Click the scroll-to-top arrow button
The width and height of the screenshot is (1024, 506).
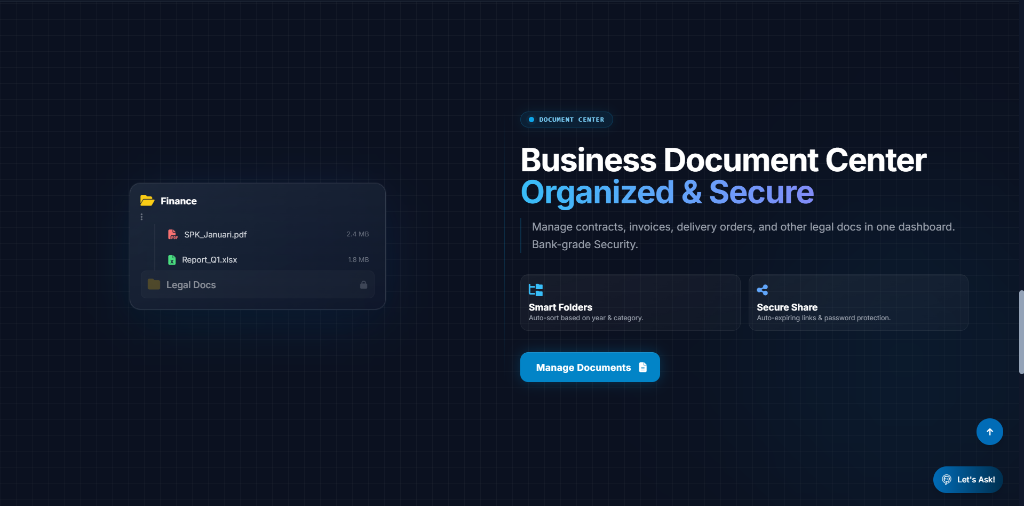click(989, 432)
